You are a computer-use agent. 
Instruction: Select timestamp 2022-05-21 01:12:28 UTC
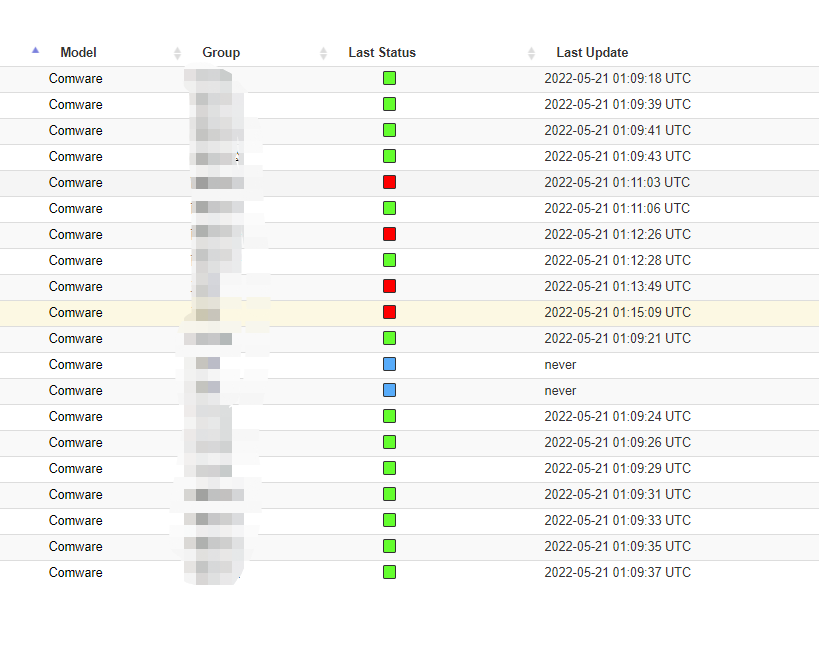(x=617, y=261)
